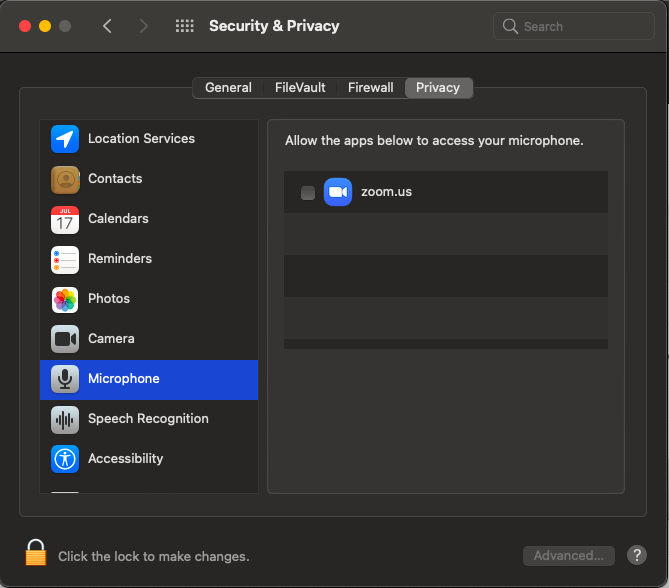
Task: Choose the Reminders list icon
Action: pos(65,259)
